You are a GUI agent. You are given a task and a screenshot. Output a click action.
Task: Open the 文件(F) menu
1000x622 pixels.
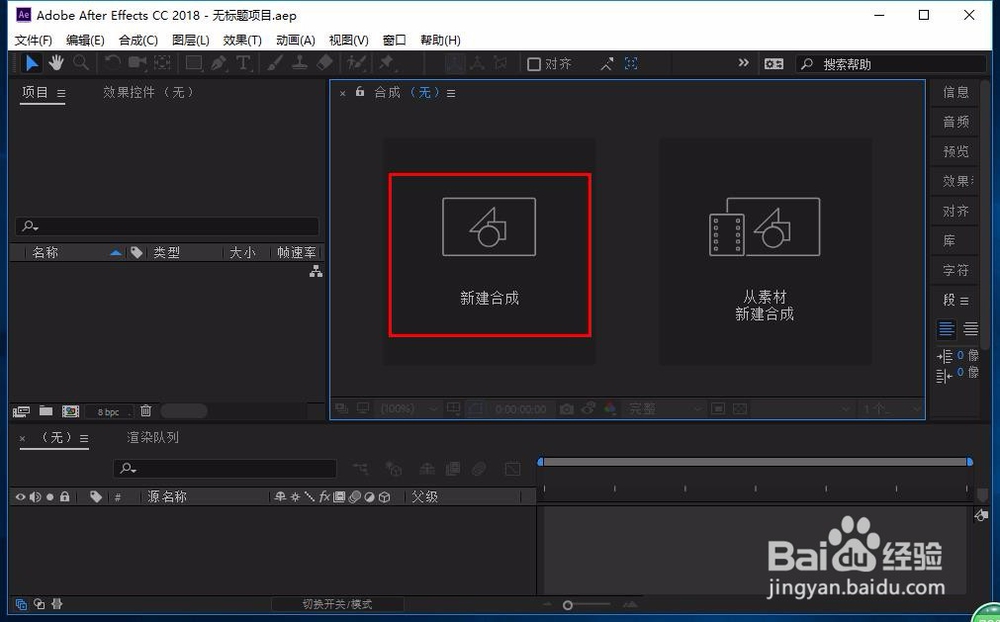33,40
